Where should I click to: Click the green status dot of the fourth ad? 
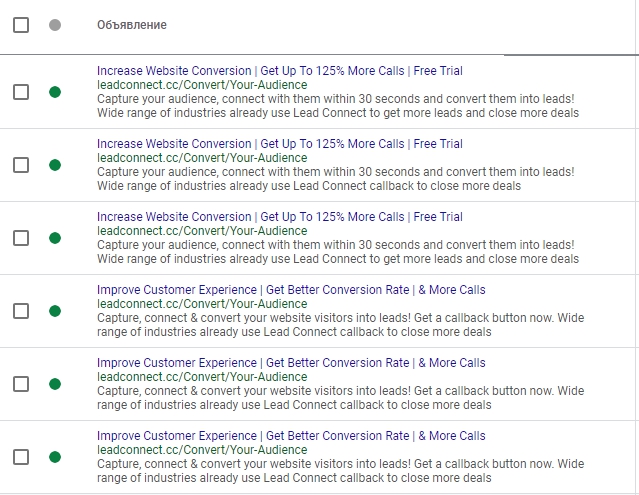point(55,311)
